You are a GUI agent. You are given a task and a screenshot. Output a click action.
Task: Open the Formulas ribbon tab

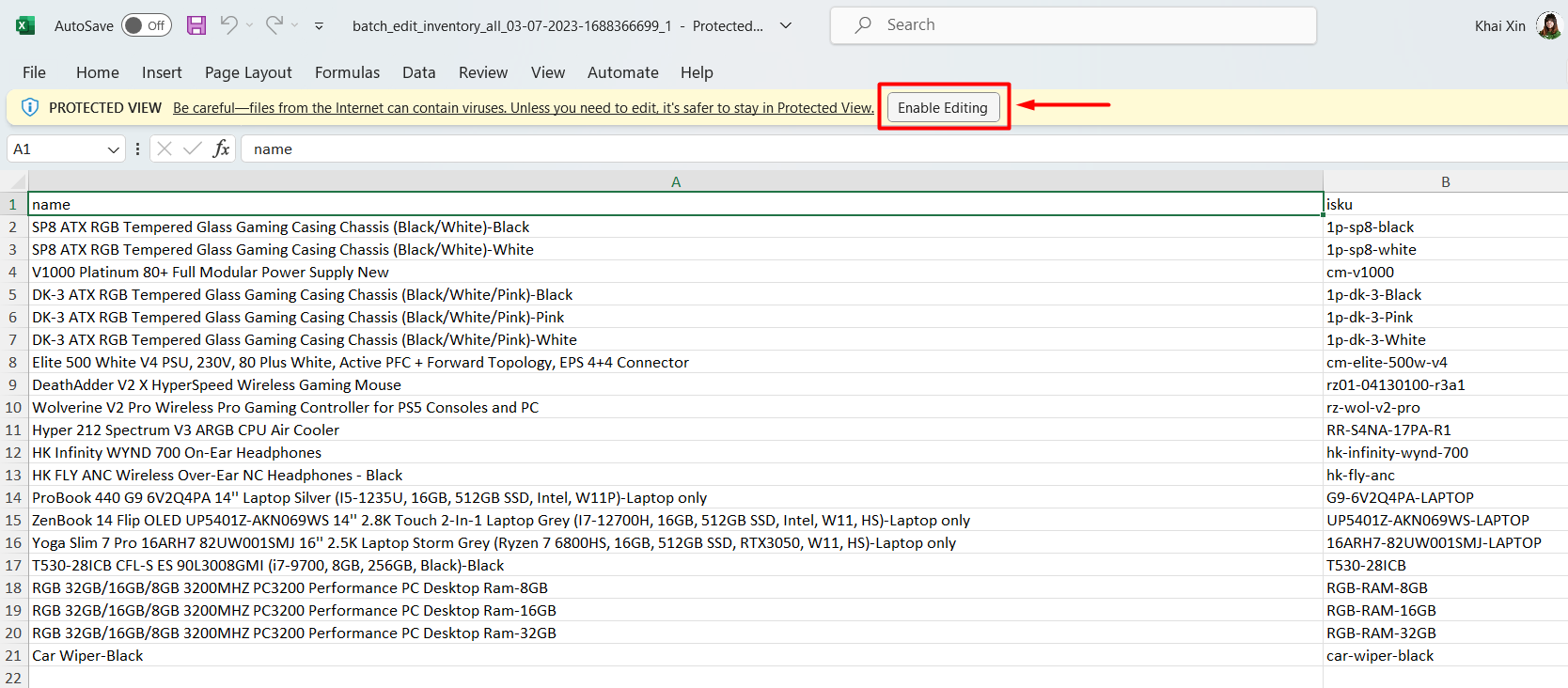(x=347, y=72)
